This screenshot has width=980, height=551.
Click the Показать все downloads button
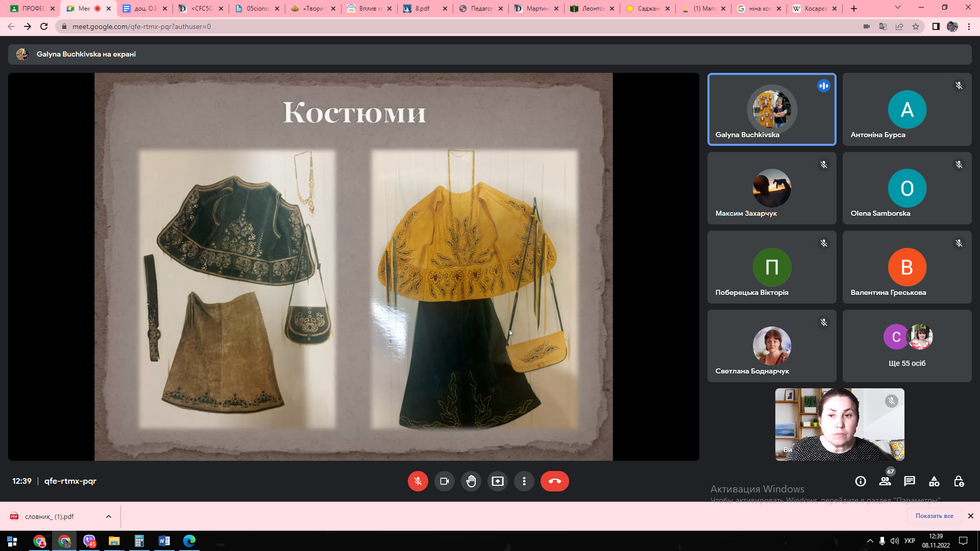(934, 516)
